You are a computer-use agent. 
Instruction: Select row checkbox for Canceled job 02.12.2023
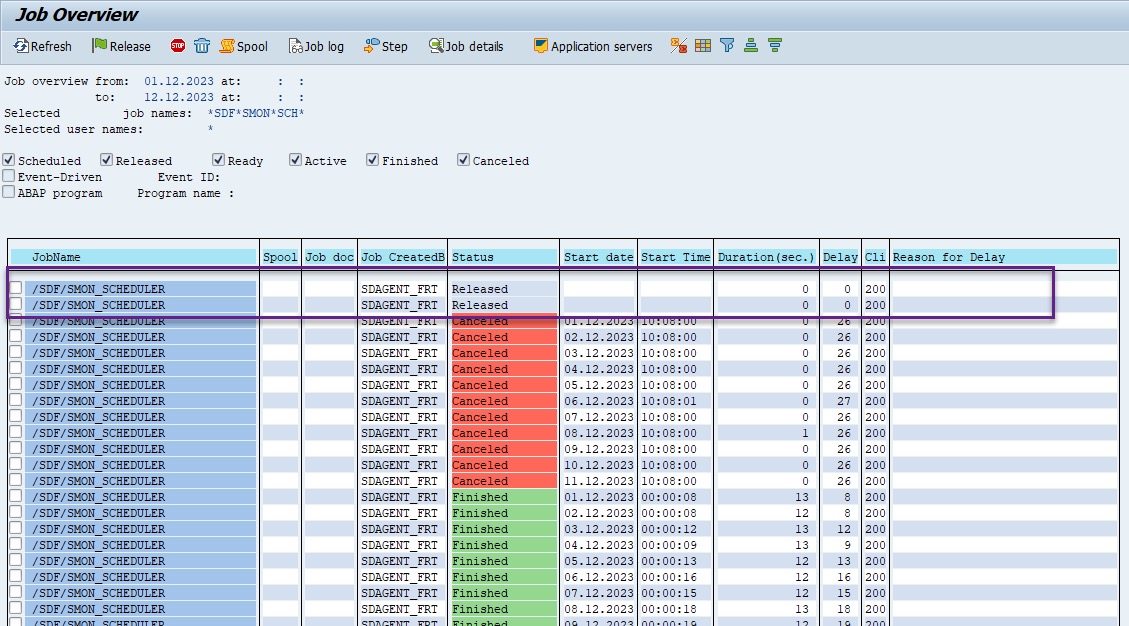click(16, 336)
